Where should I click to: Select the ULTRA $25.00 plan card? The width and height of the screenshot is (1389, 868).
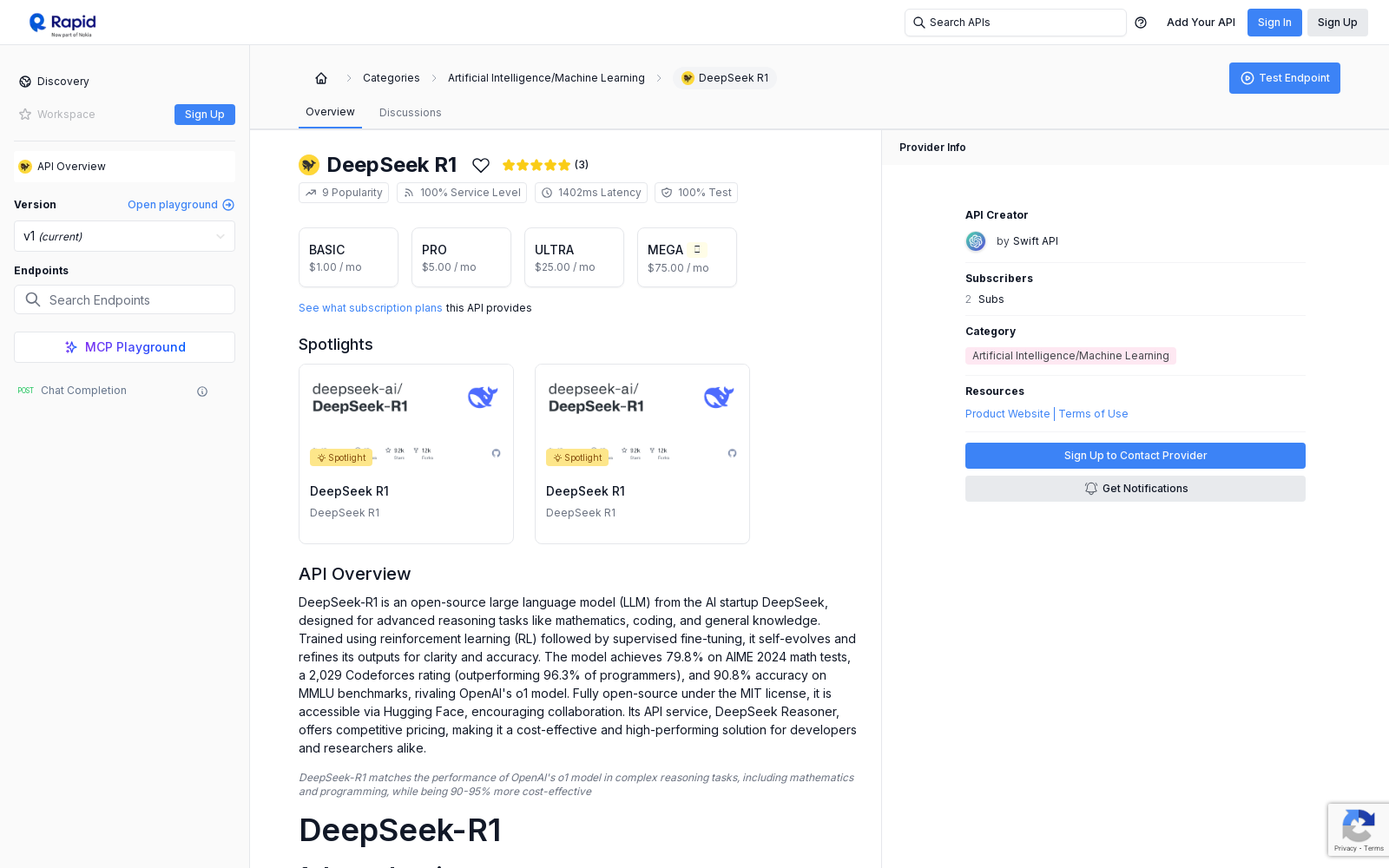[x=574, y=257]
